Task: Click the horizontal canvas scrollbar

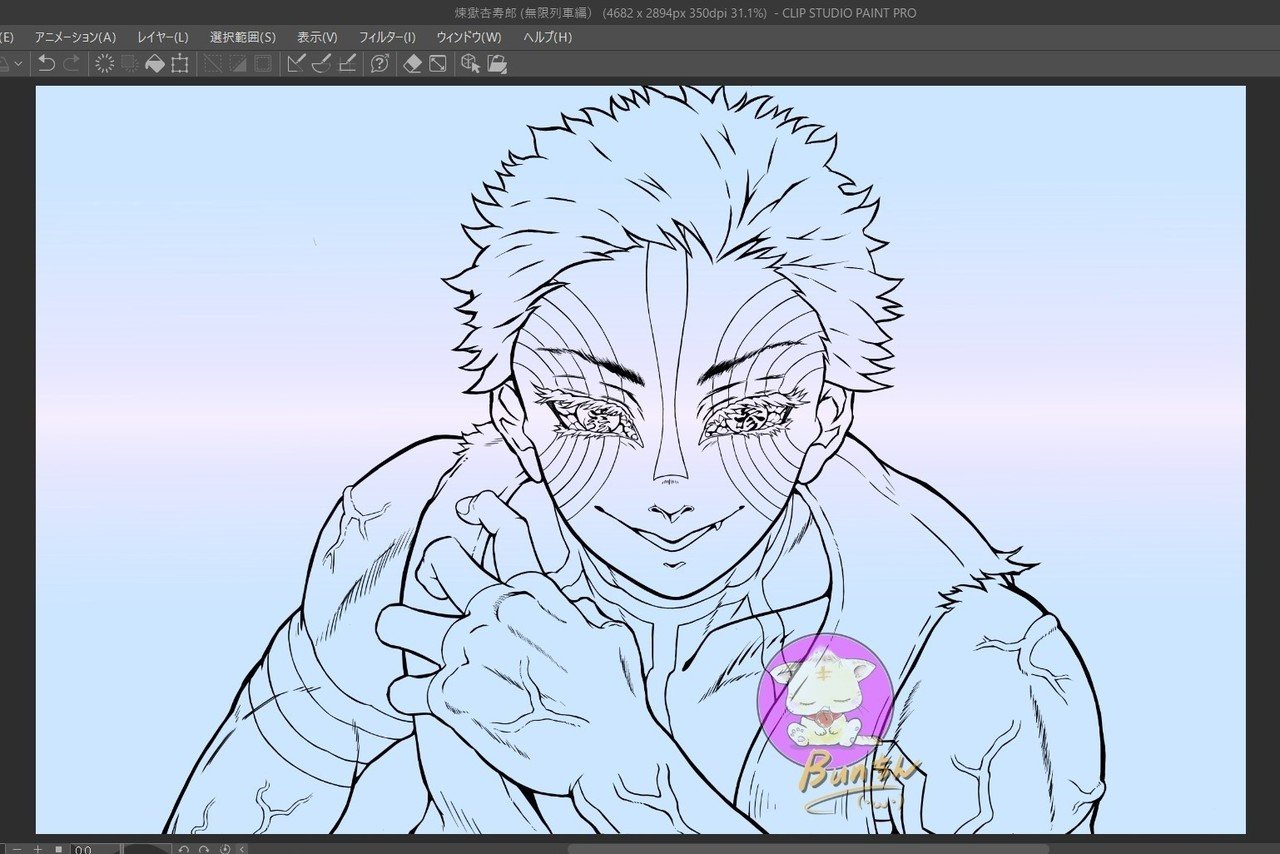Action: click(x=808, y=849)
